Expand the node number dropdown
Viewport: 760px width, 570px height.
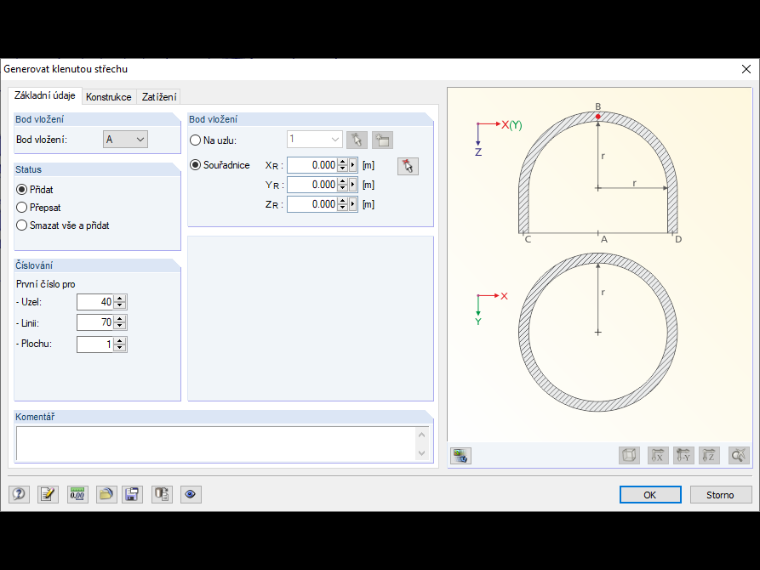click(x=315, y=140)
